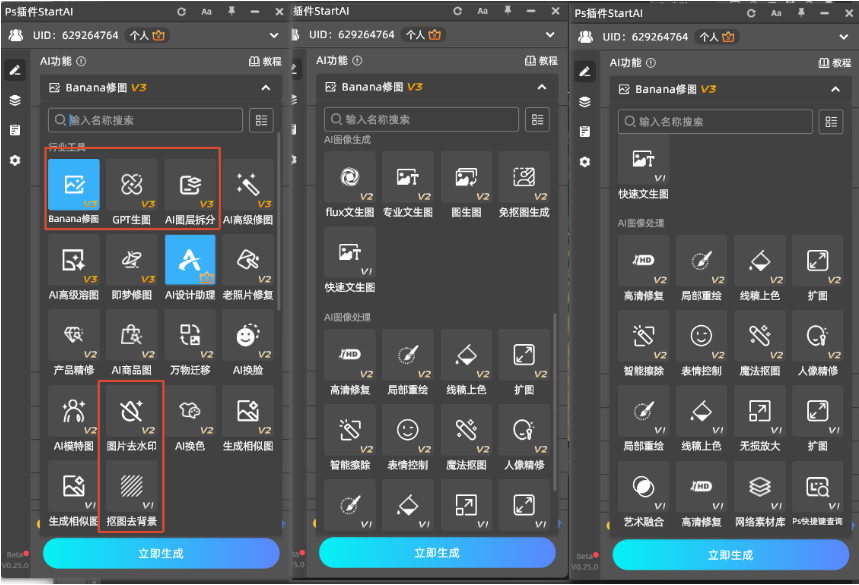Image resolution: width=859 pixels, height=585 pixels.
Task: Open settings gear in left panel sidebar
Action: coord(15,160)
